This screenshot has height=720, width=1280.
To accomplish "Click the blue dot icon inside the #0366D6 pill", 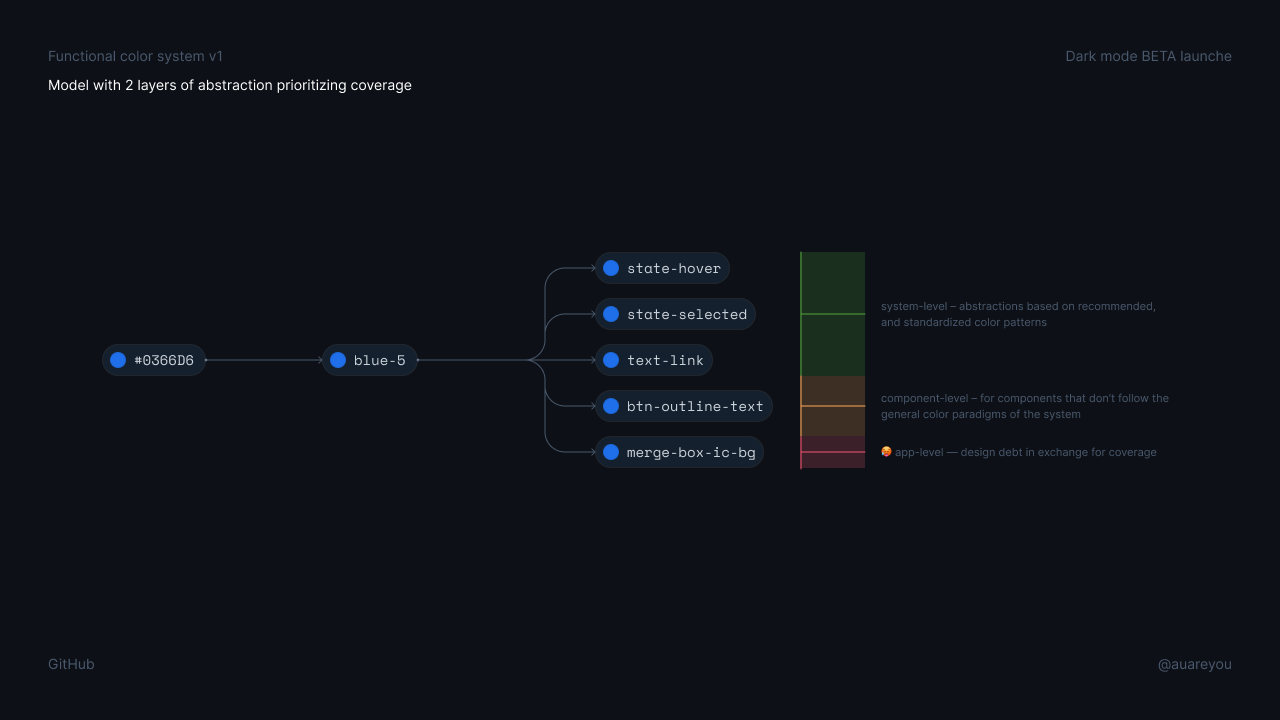I will tap(120, 360).
